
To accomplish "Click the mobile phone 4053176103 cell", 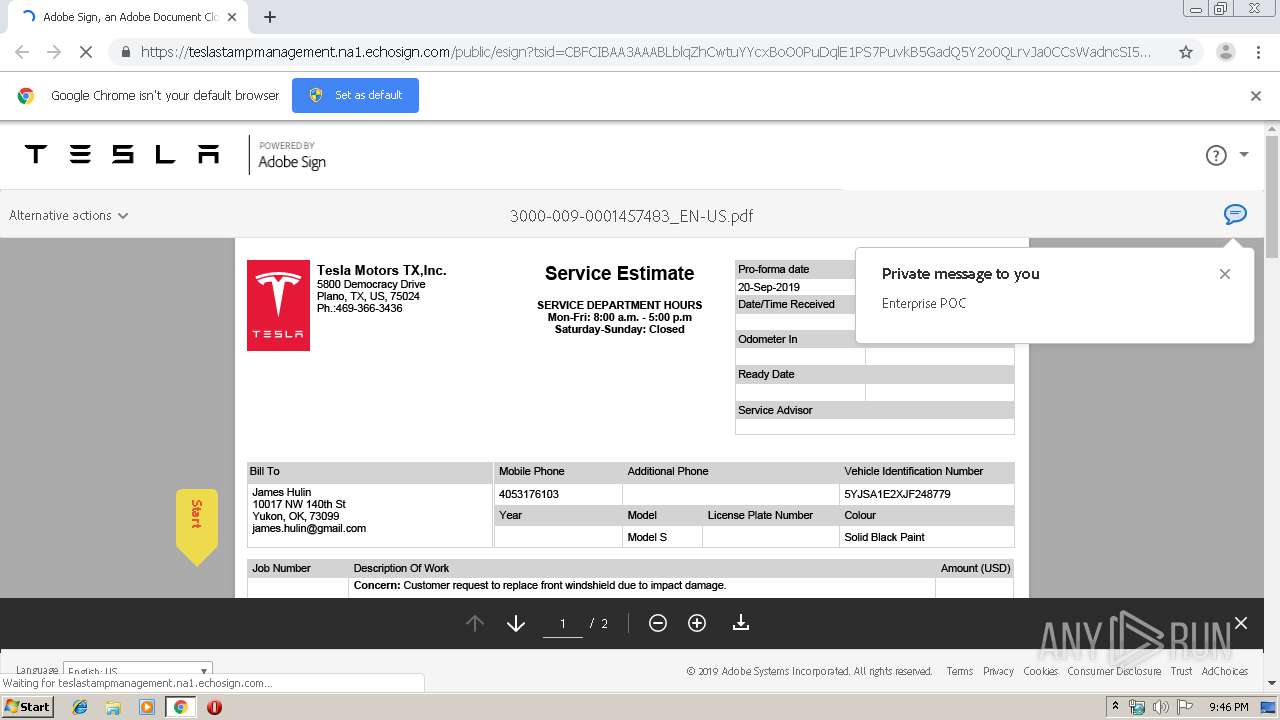I will coord(558,494).
